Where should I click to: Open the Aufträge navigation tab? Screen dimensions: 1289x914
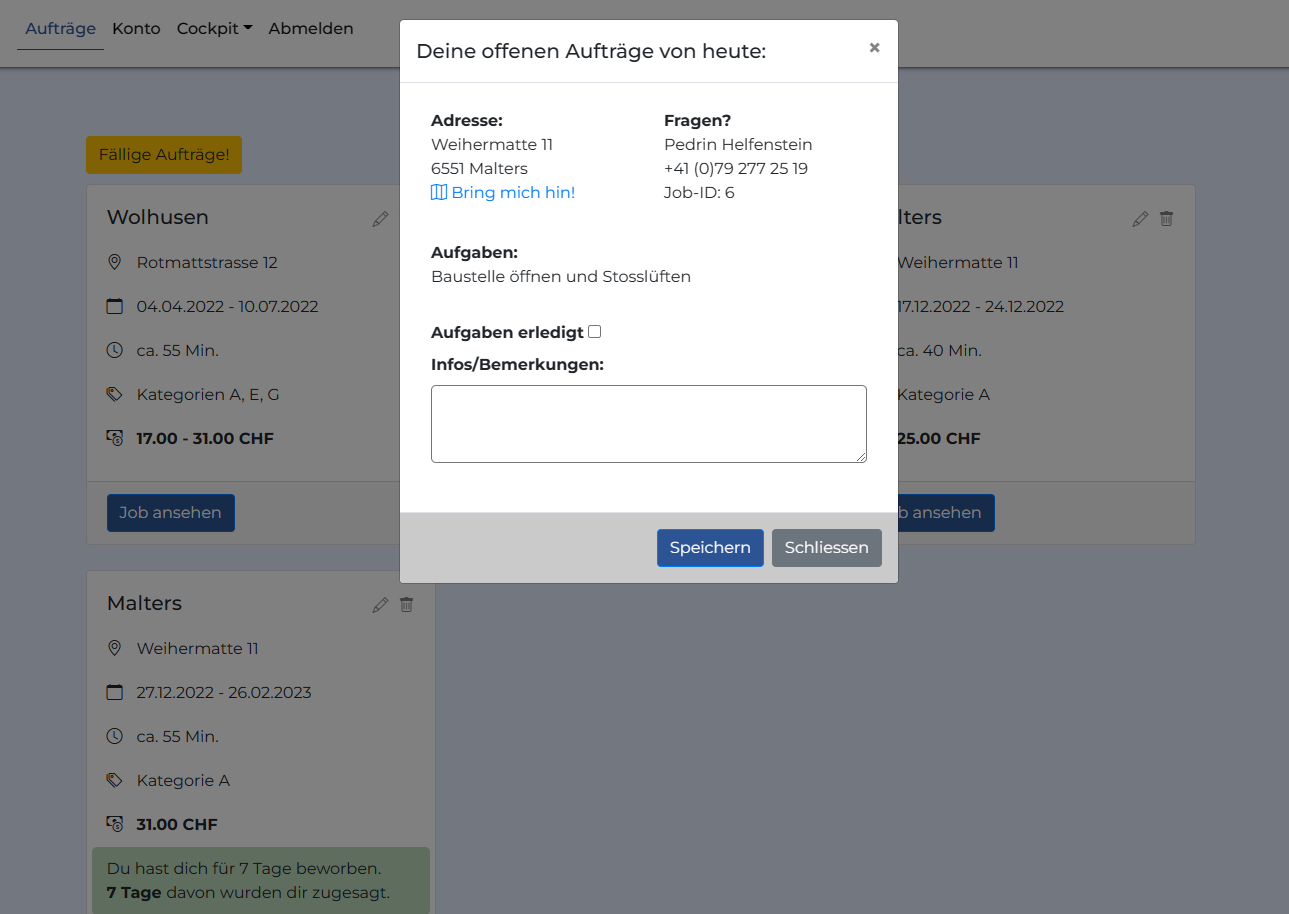pyautogui.click(x=60, y=29)
